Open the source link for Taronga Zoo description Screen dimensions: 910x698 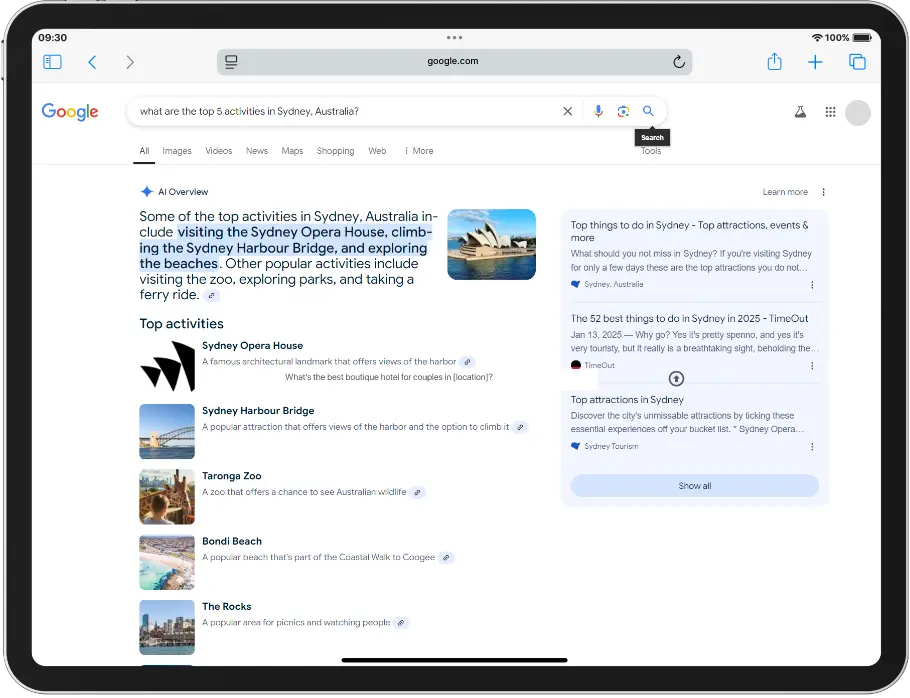pyautogui.click(x=417, y=493)
